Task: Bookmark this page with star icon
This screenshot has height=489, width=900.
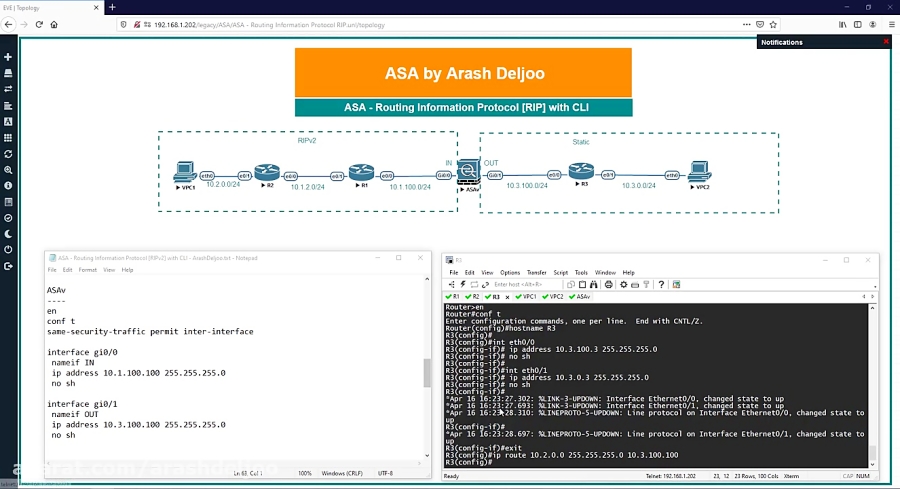Action: coord(773,25)
